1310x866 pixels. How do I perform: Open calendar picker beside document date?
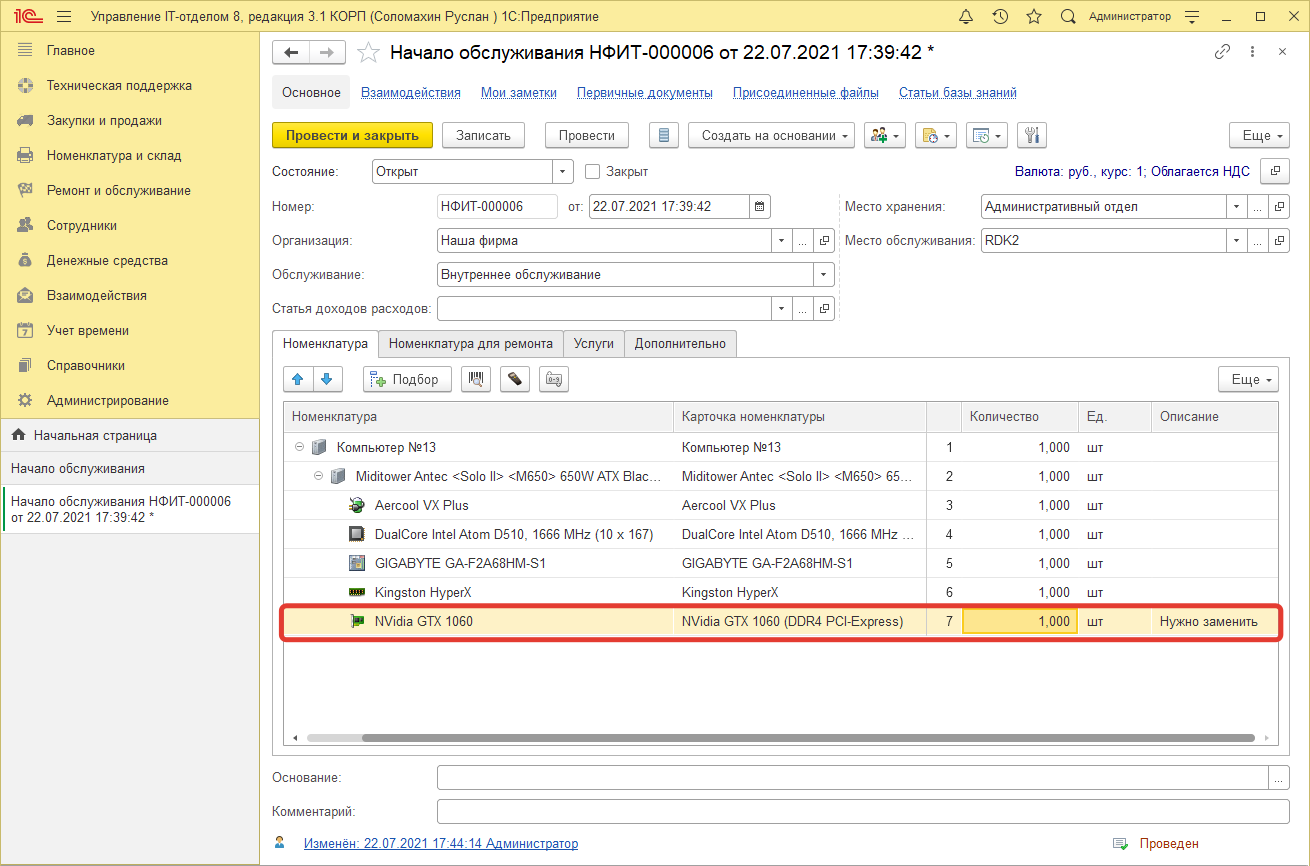(x=760, y=207)
